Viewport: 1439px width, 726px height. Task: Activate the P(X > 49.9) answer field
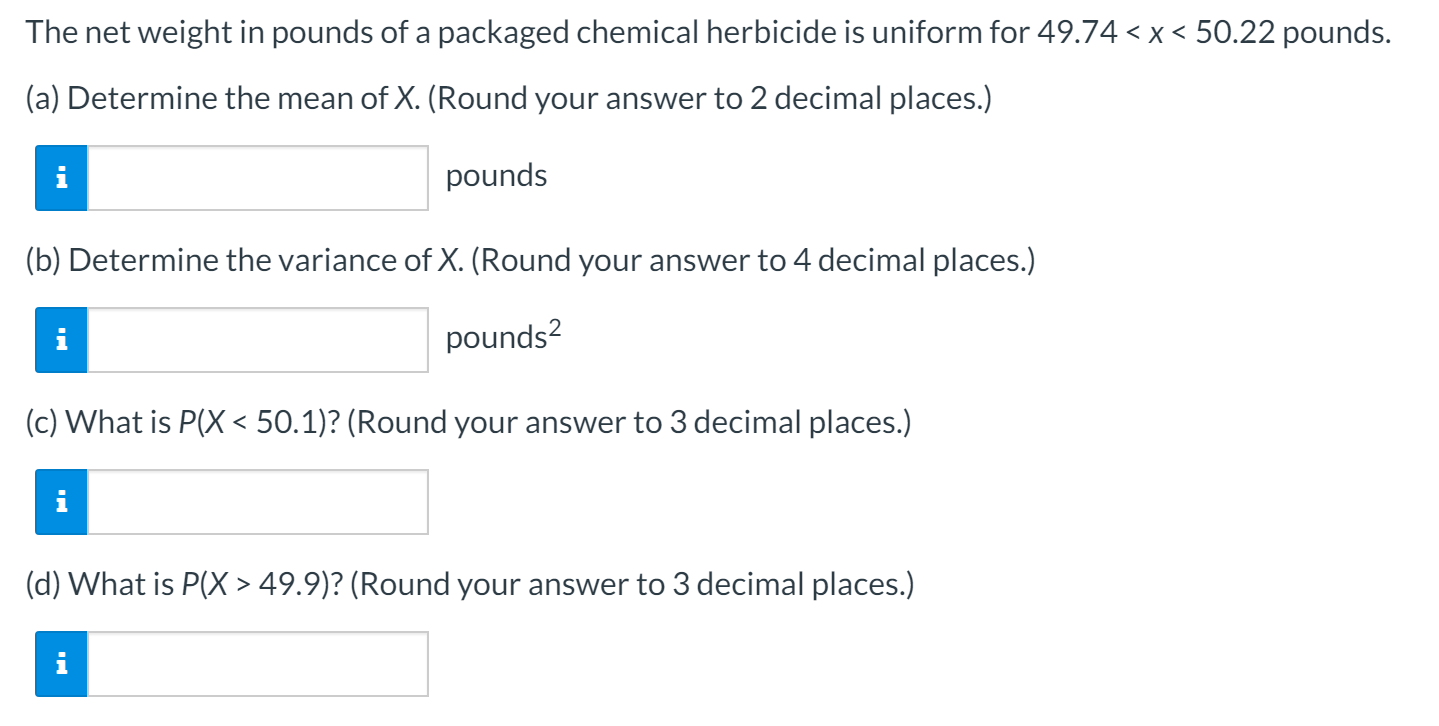(x=257, y=664)
